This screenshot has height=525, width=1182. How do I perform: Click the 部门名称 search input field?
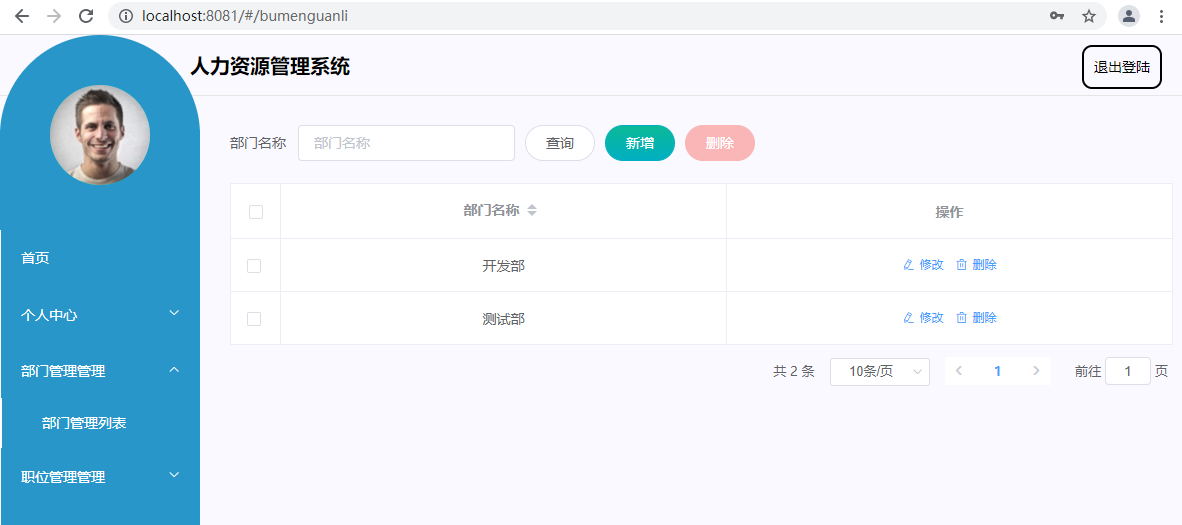tap(406, 143)
